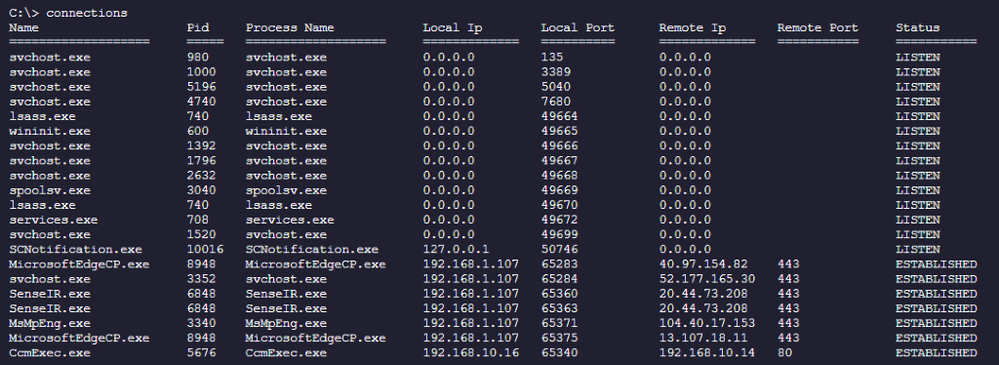The width and height of the screenshot is (999, 365).
Task: Select the CcmExec.exe row name
Action: point(50,353)
